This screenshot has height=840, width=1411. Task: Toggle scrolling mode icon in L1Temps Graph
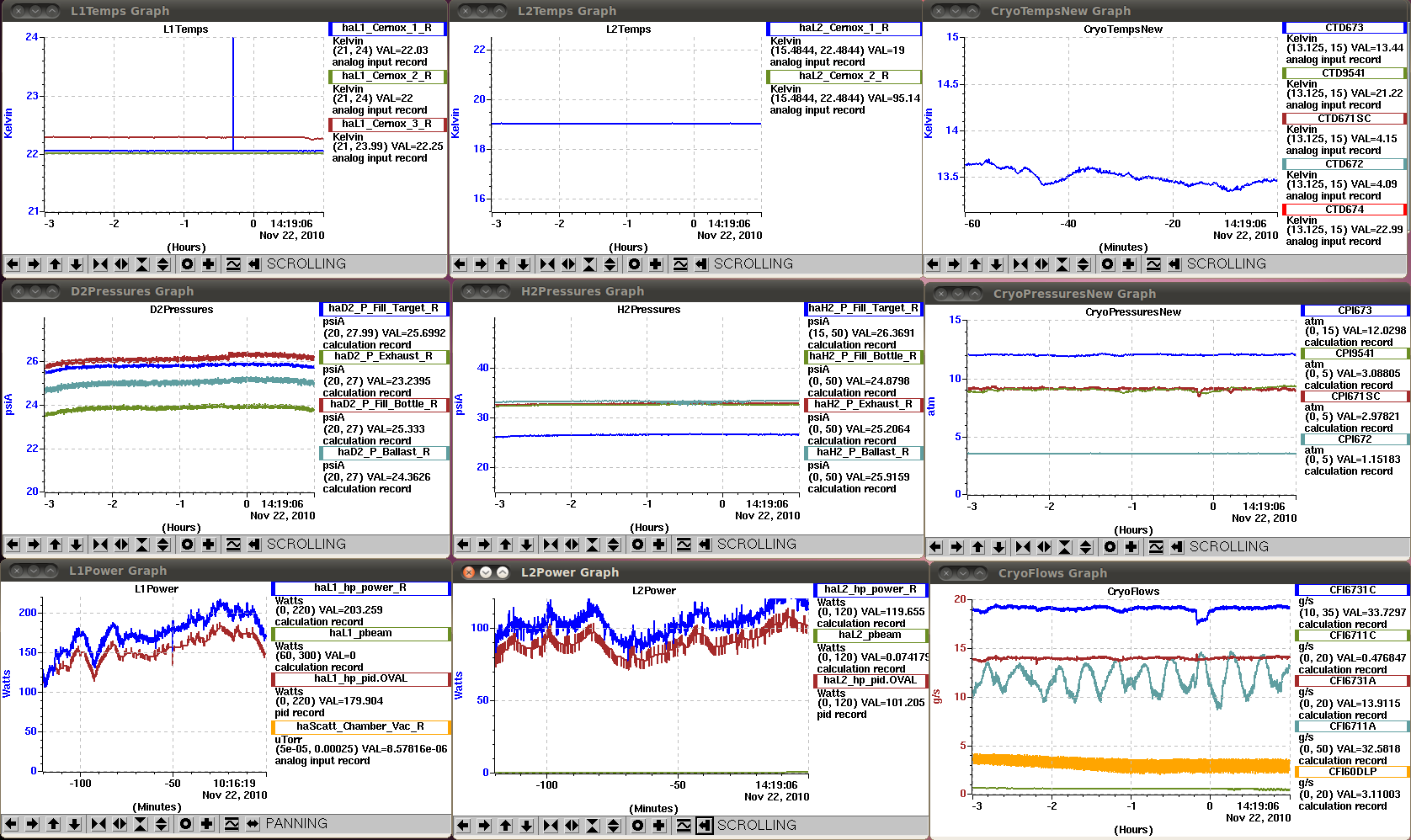254,264
